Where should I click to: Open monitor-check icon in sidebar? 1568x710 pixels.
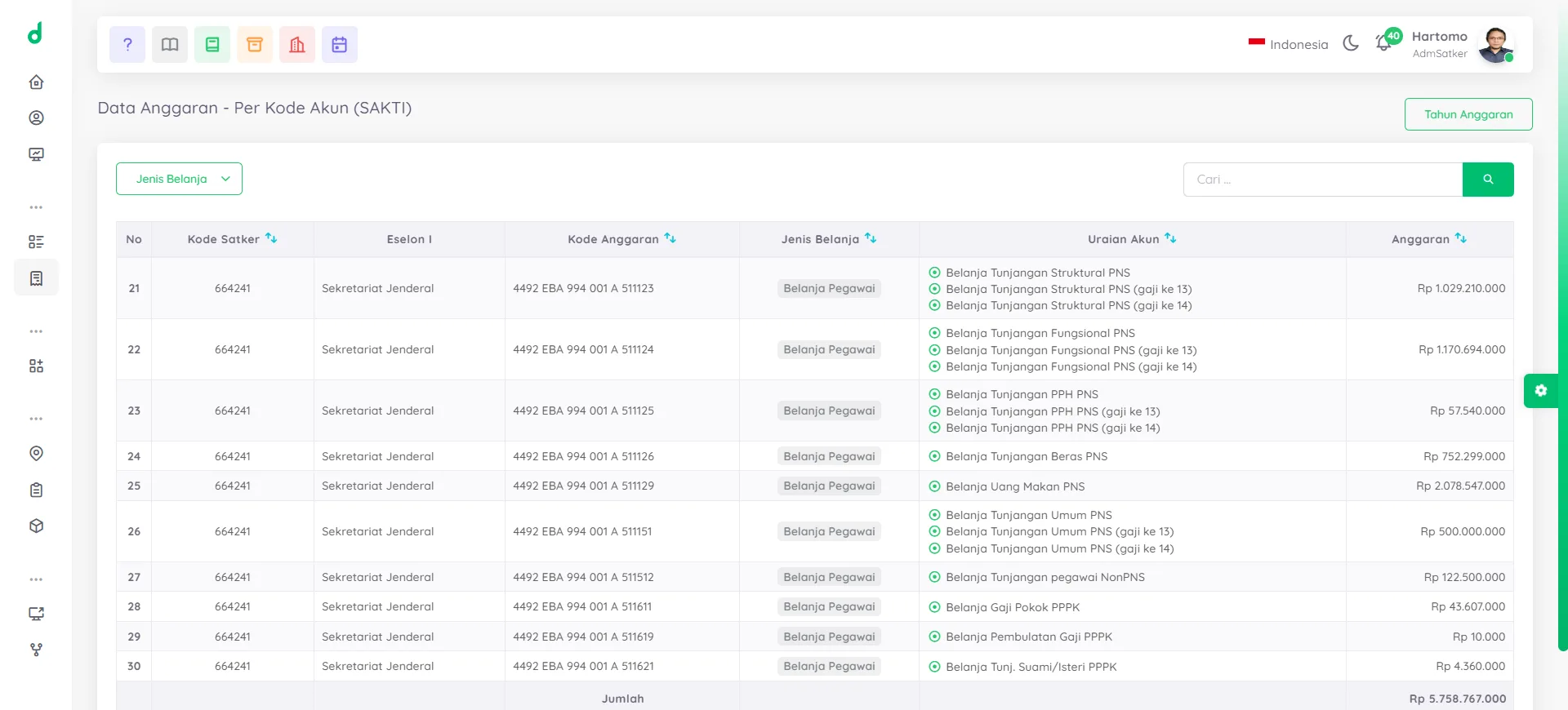(36, 614)
